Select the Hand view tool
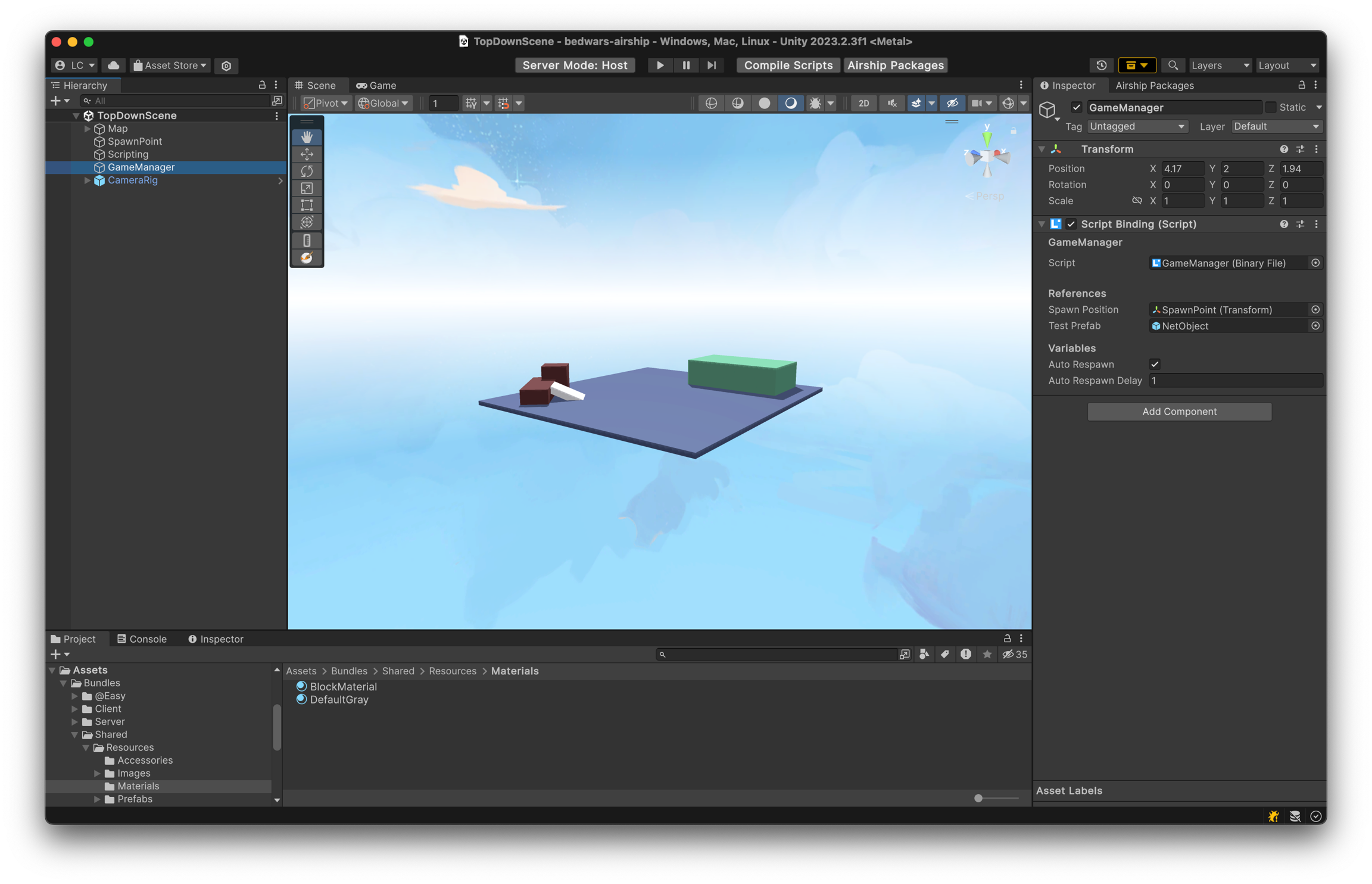This screenshot has height=884, width=1372. pyautogui.click(x=307, y=138)
